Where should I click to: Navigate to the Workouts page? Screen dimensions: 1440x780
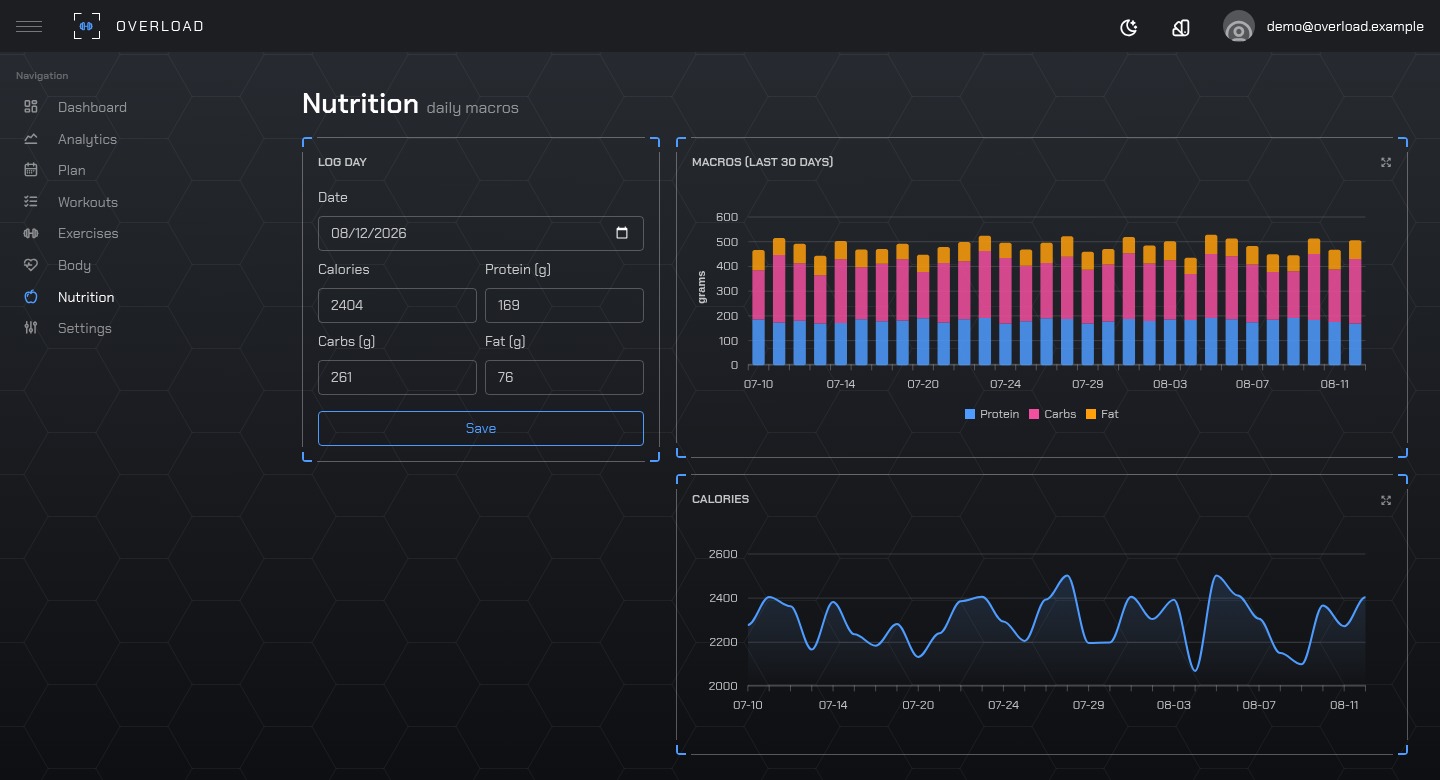point(88,202)
